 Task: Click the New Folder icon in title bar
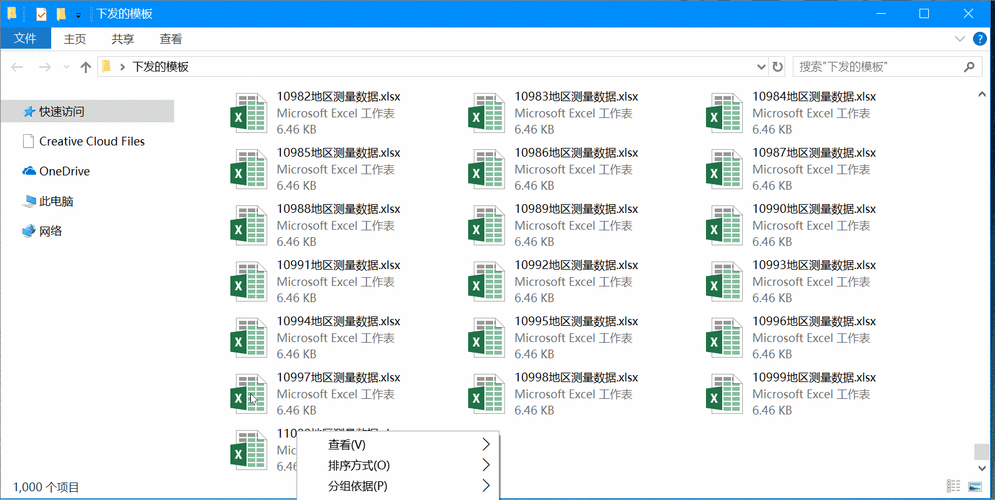[x=61, y=14]
